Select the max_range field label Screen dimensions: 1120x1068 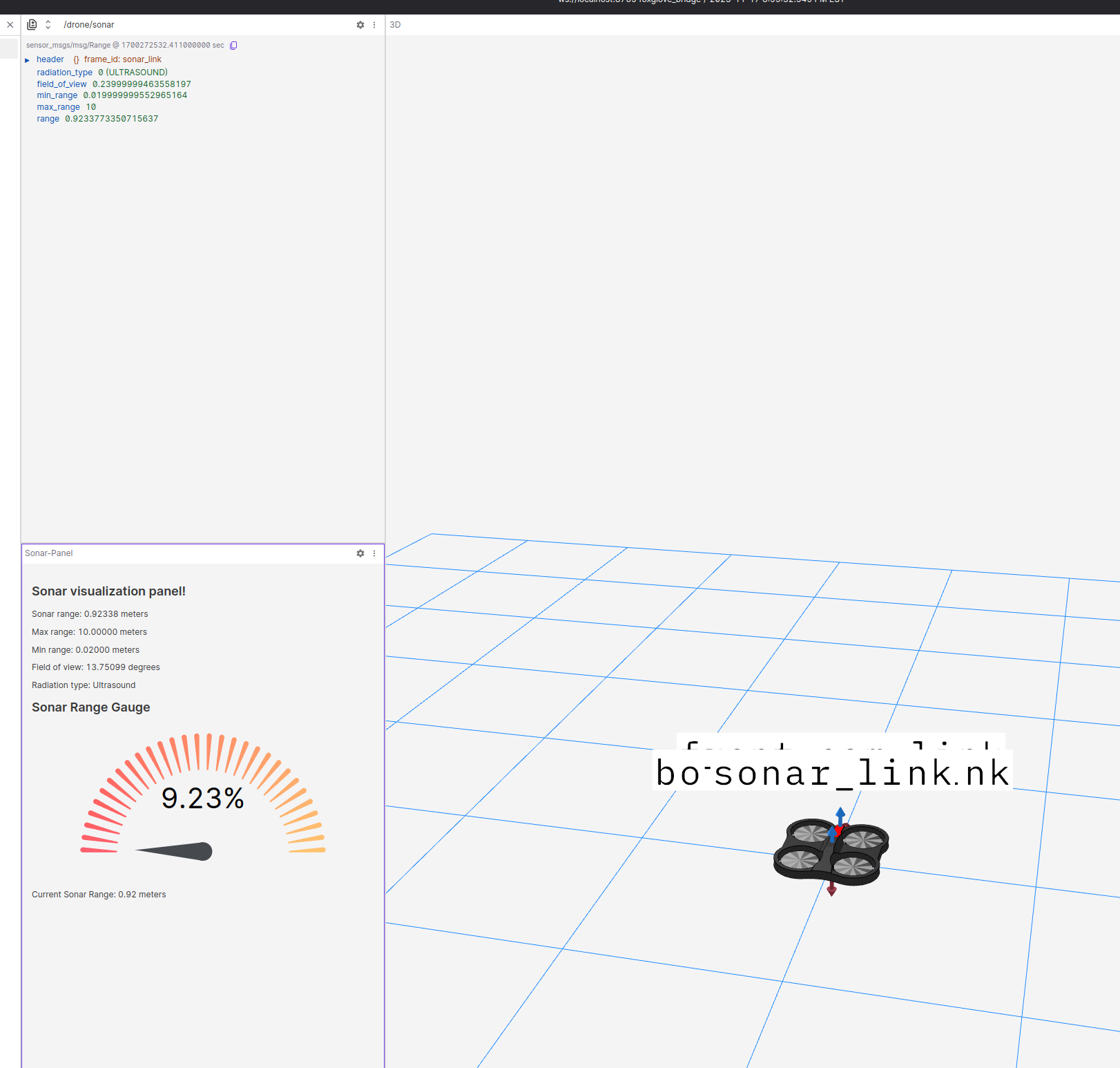point(58,106)
